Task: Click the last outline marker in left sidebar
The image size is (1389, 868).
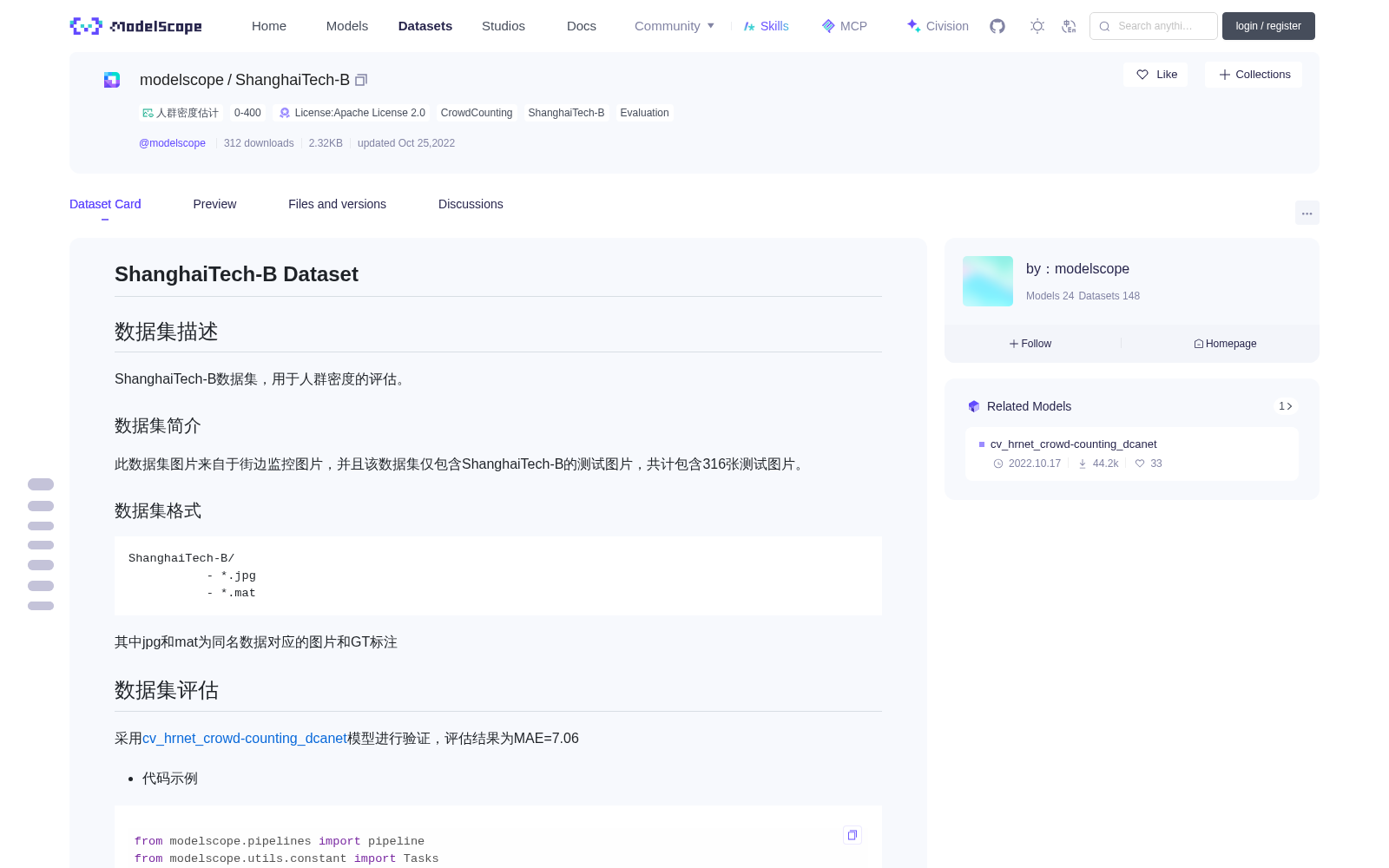Action: [41, 606]
